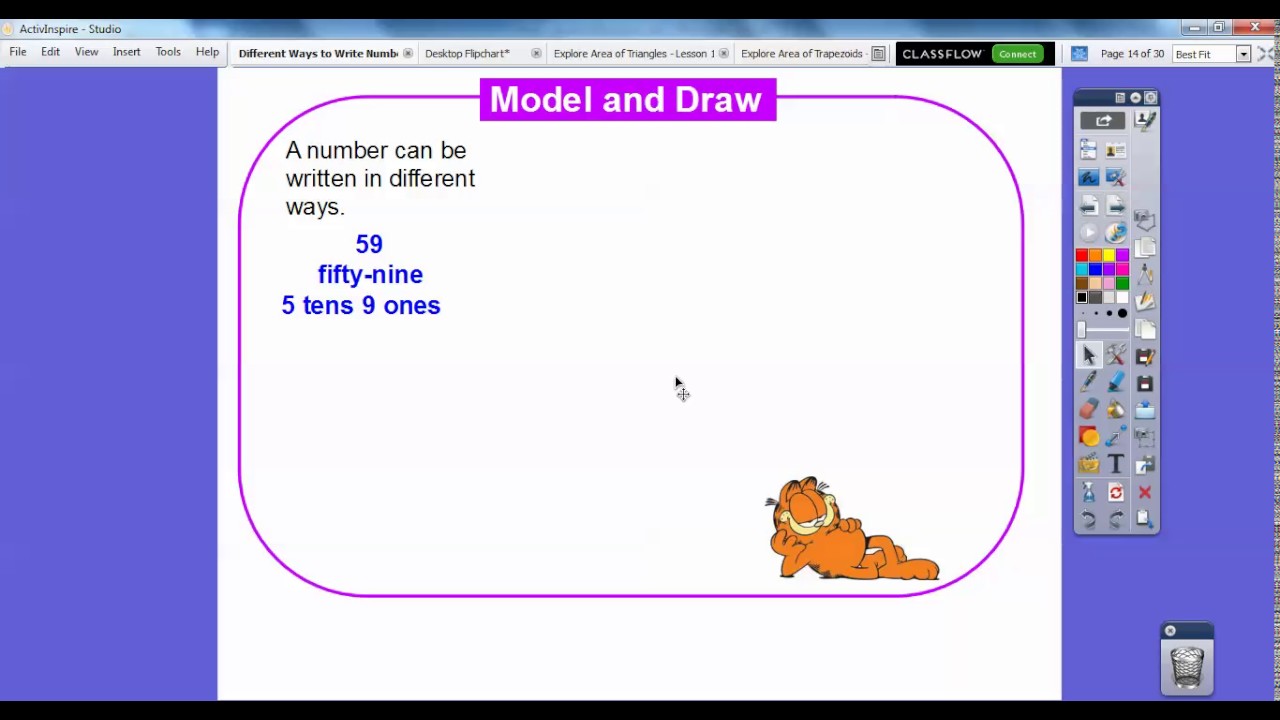Open the ExpressPoll wheel icon
Viewport: 1280px width, 720px height.
coord(1116,232)
